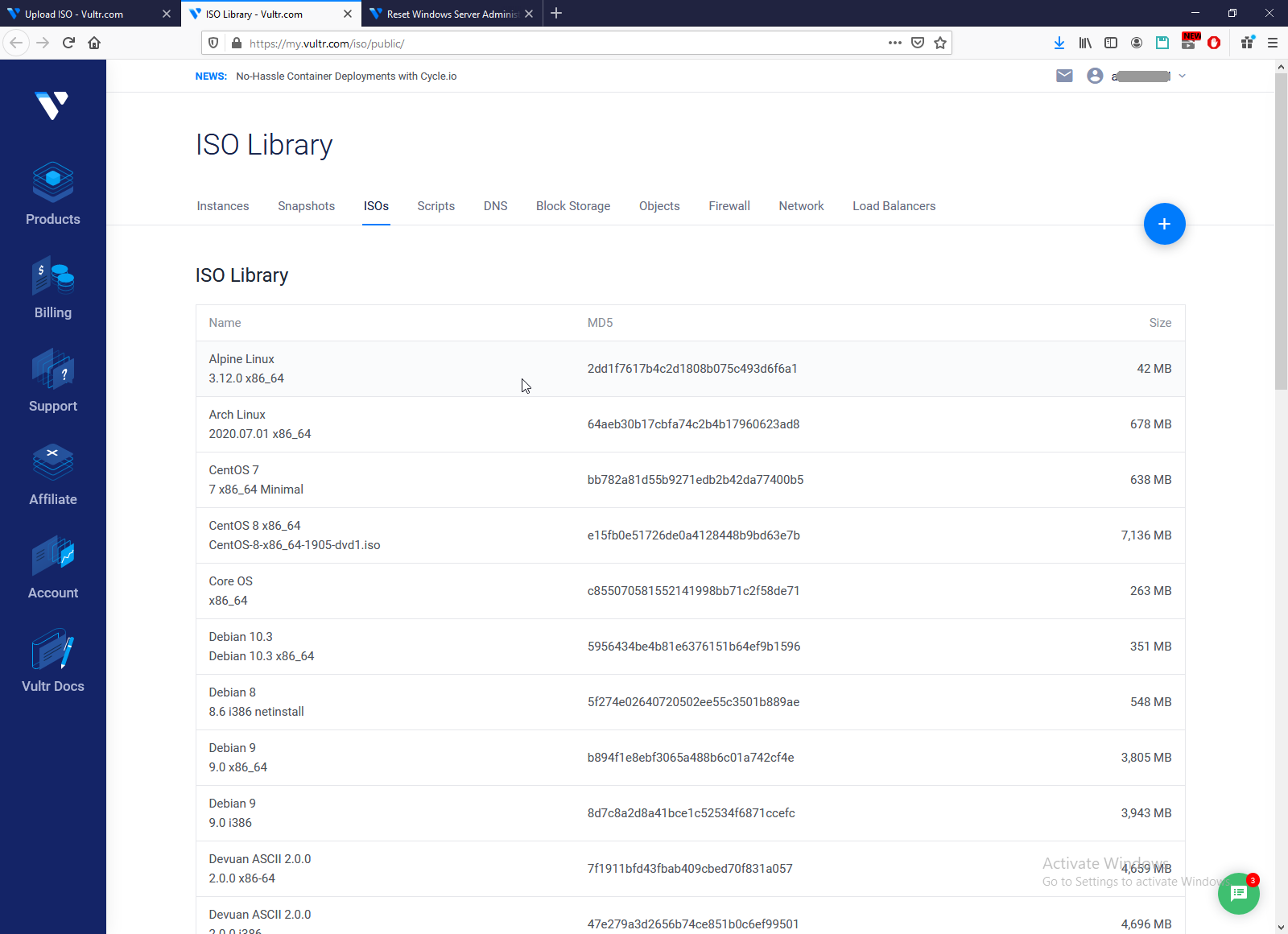Switch to the Scripts tab
The width and height of the screenshot is (1288, 934).
[x=436, y=206]
